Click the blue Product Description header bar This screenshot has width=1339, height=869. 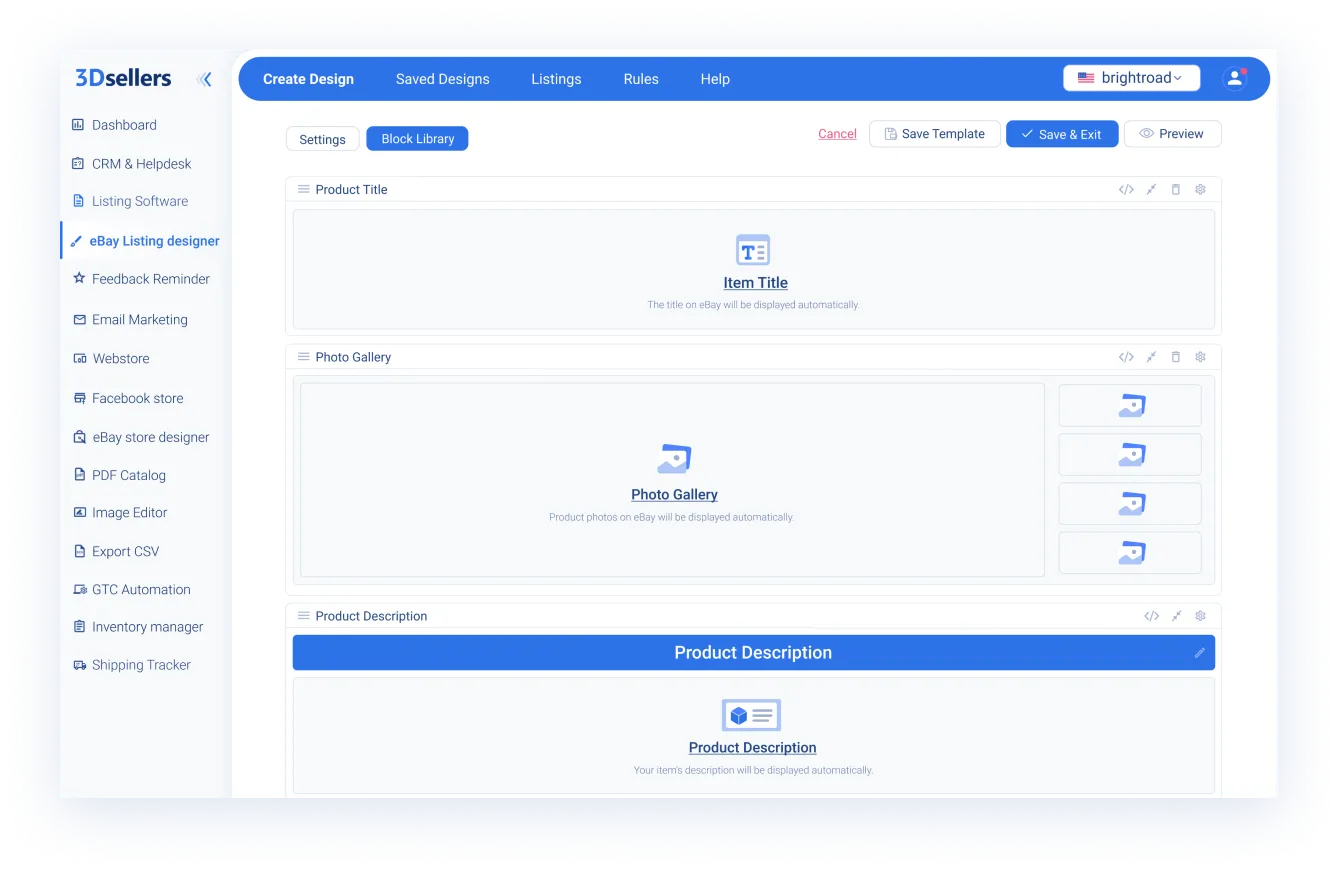click(753, 653)
